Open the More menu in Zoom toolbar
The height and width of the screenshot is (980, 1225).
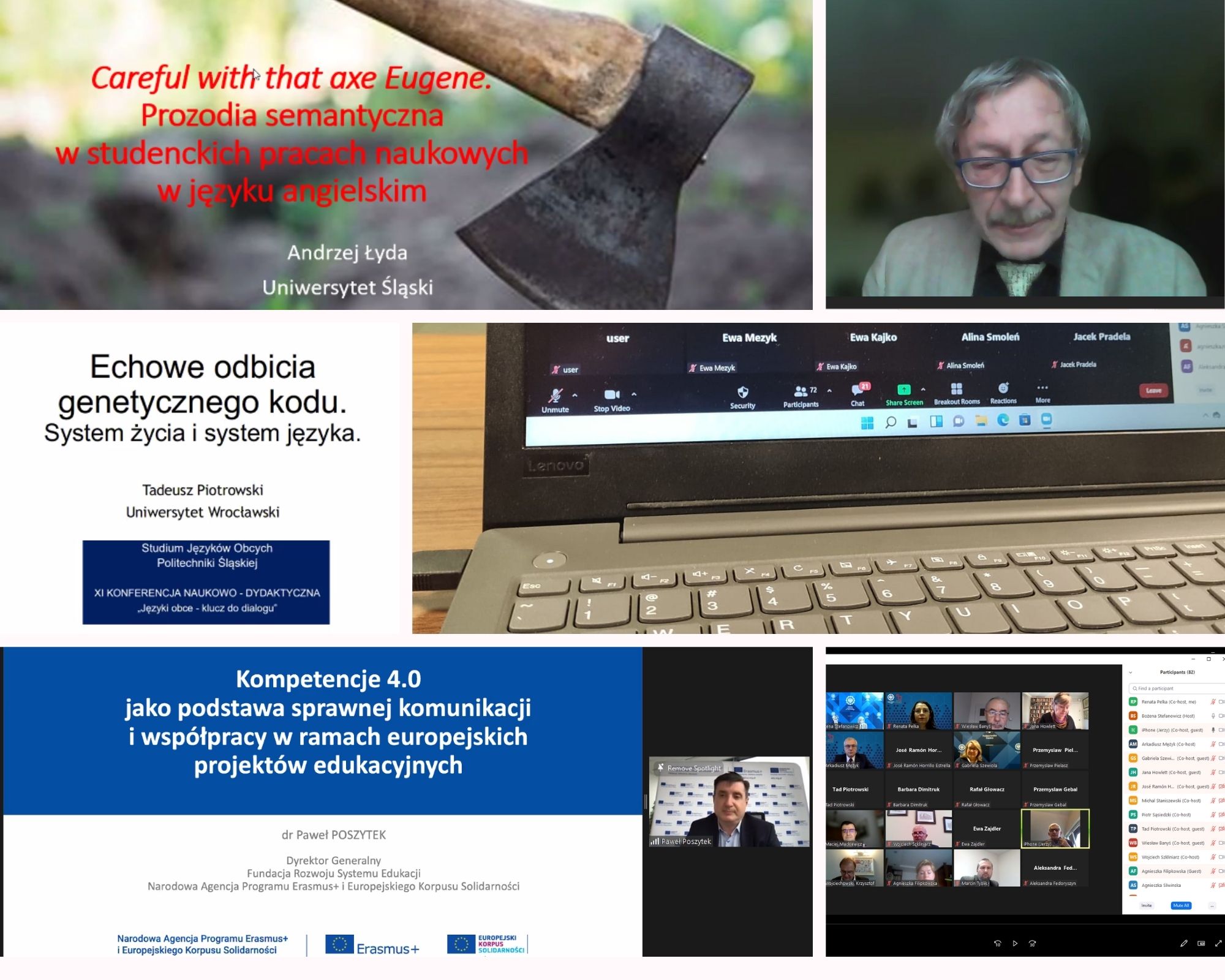click(1042, 393)
